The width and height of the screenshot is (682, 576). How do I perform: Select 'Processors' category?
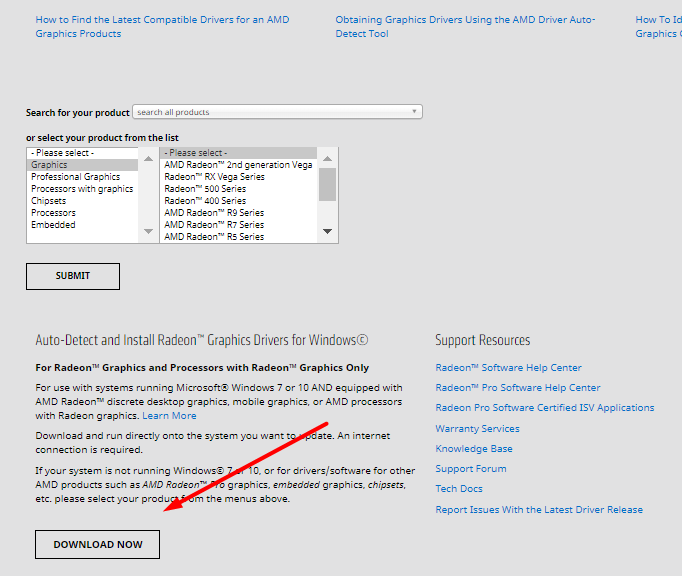coord(82,213)
